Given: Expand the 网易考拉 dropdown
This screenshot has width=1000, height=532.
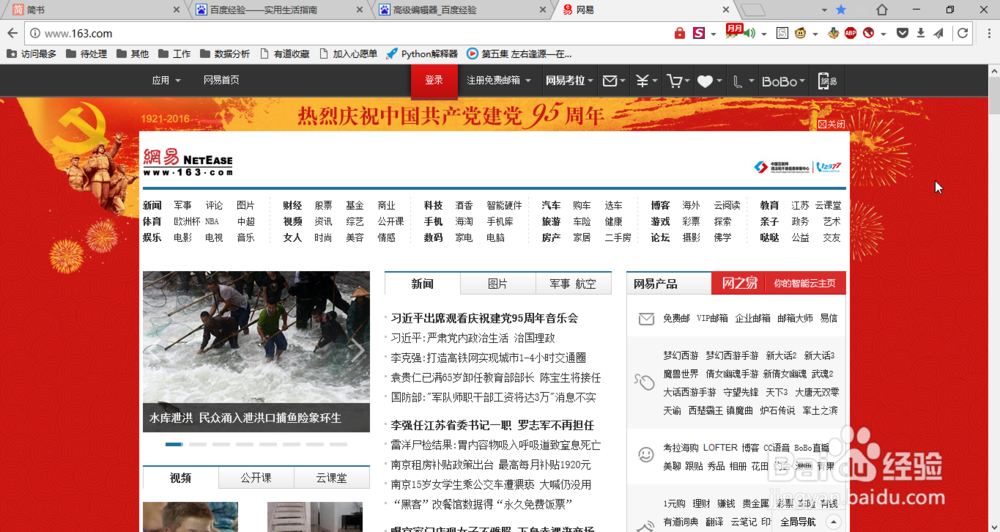Looking at the screenshot, I should coord(569,80).
